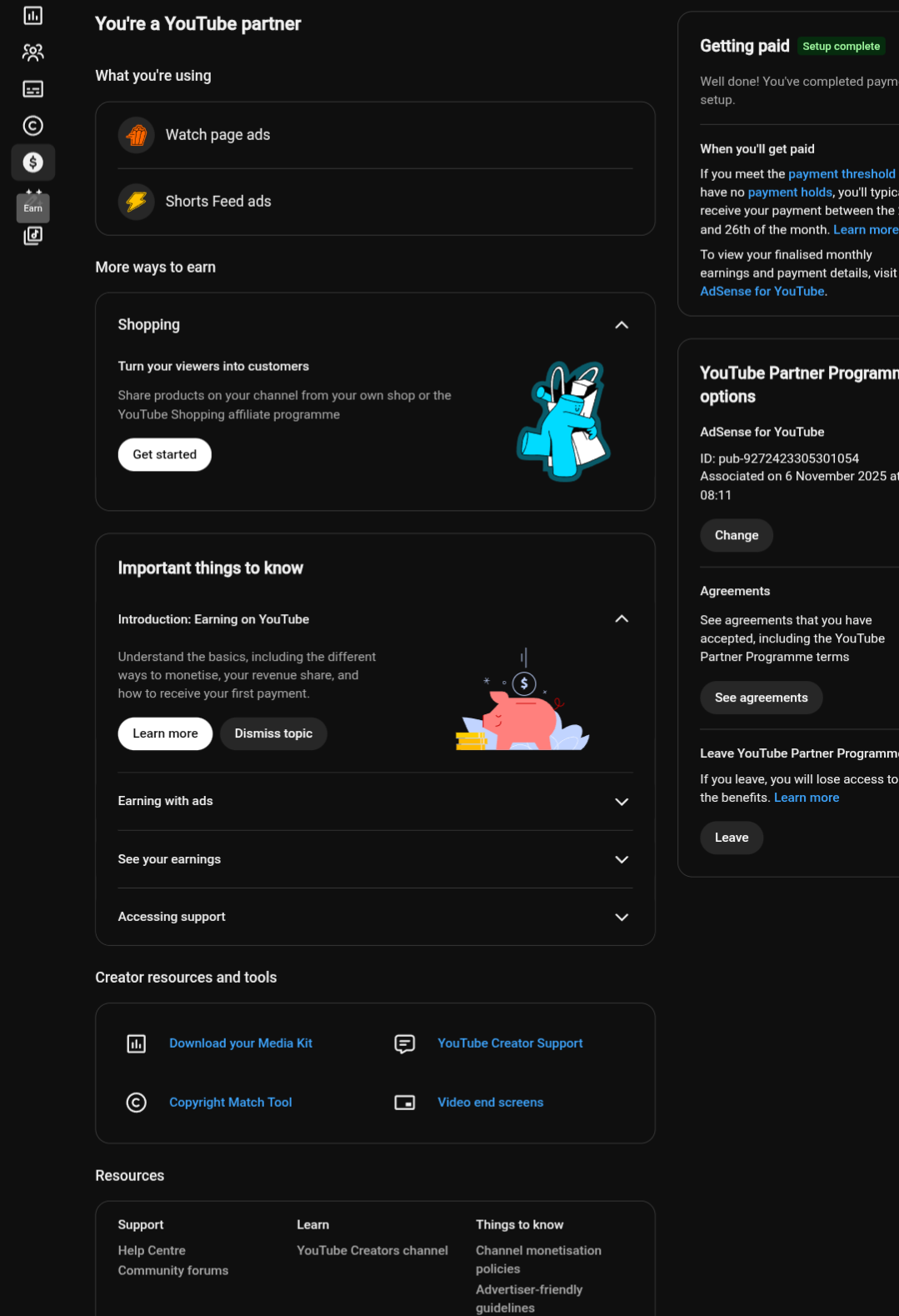The width and height of the screenshot is (899, 1316).
Task: Open the Community forums resource
Action: pyautogui.click(x=173, y=1271)
